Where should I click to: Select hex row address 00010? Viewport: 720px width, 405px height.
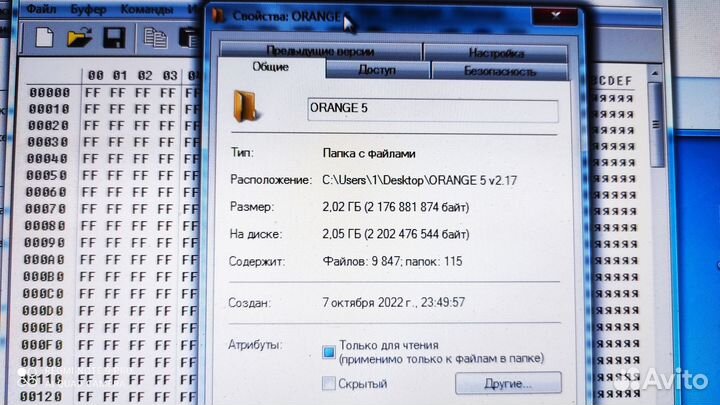49,109
